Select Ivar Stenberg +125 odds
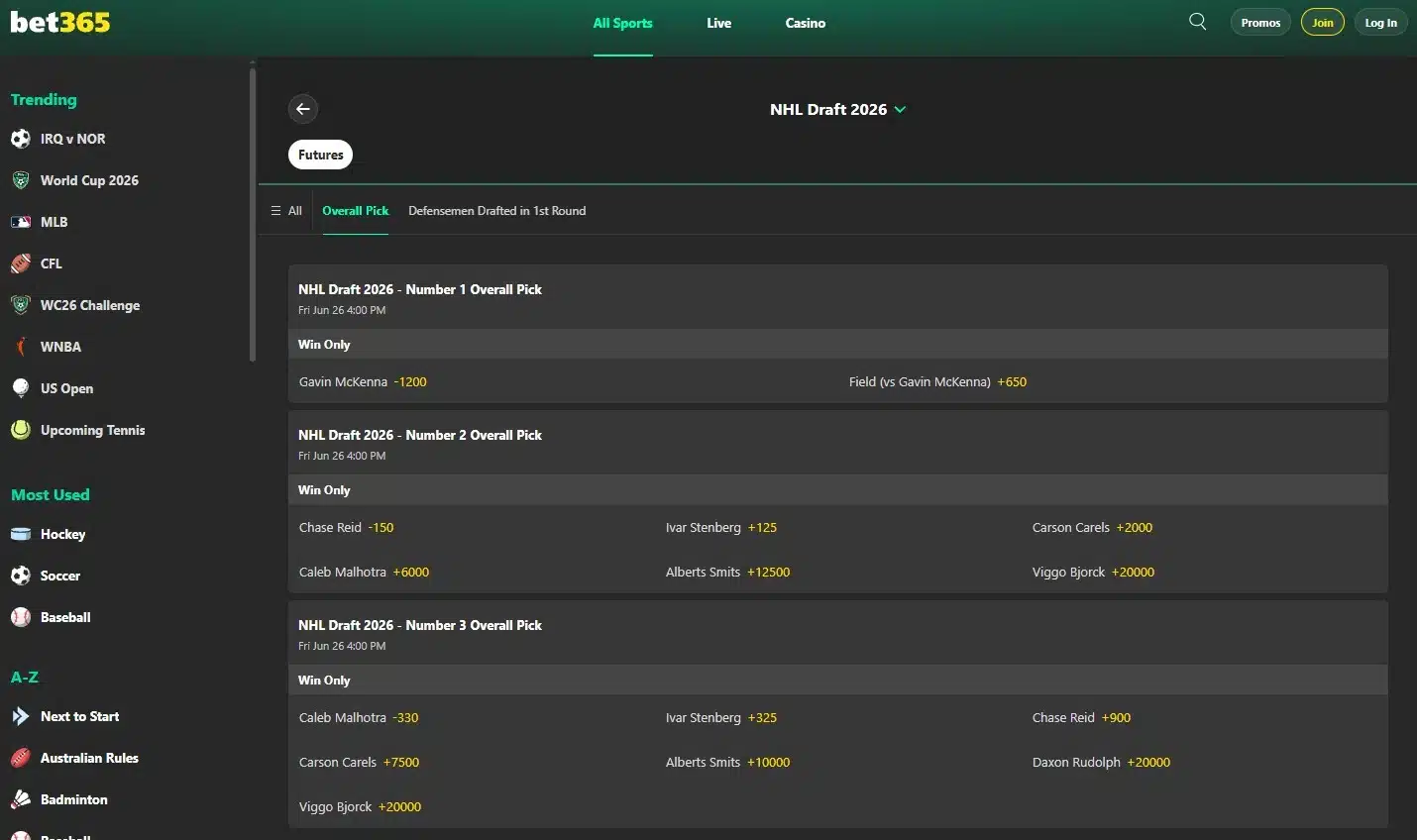1417x840 pixels. [x=721, y=527]
